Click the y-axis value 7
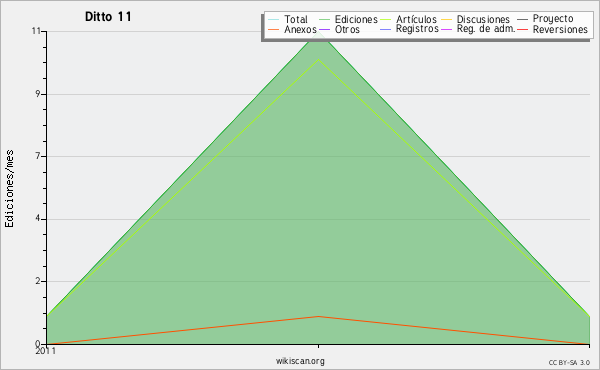Image resolution: width=600 pixels, height=370 pixels. (x=38, y=156)
